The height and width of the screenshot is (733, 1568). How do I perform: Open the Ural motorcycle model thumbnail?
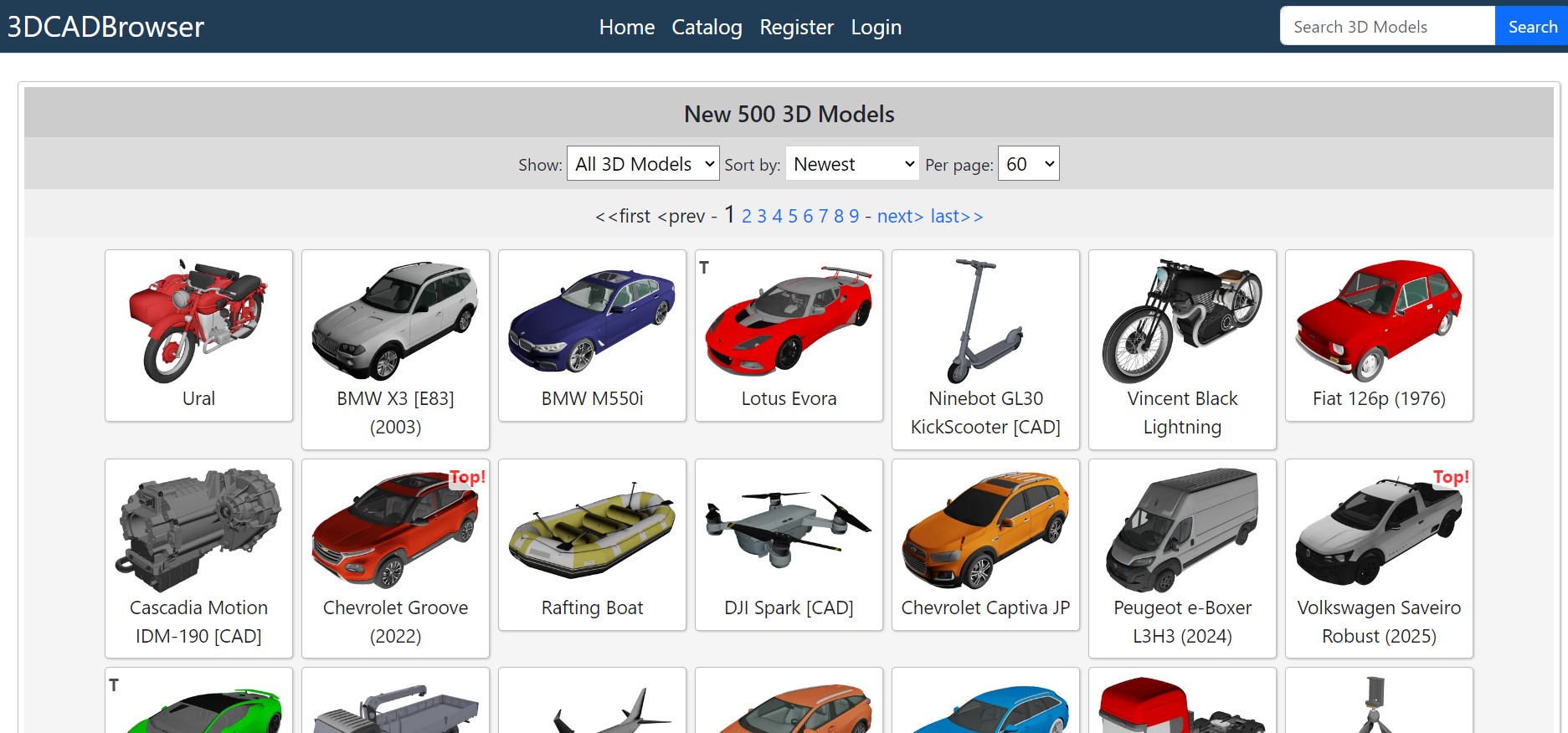point(198,320)
